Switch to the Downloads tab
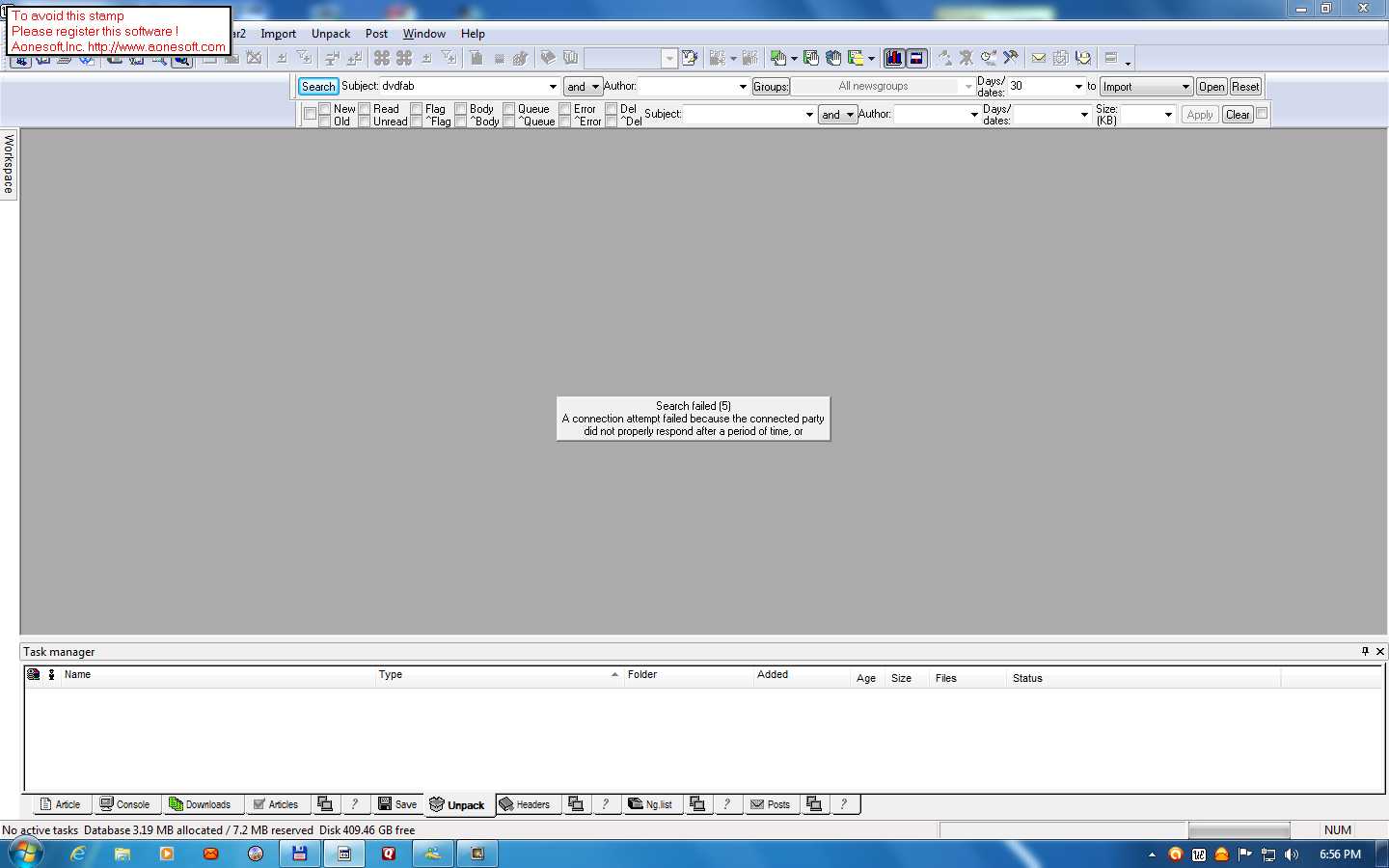Viewport: 1389px width, 868px height. point(200,804)
